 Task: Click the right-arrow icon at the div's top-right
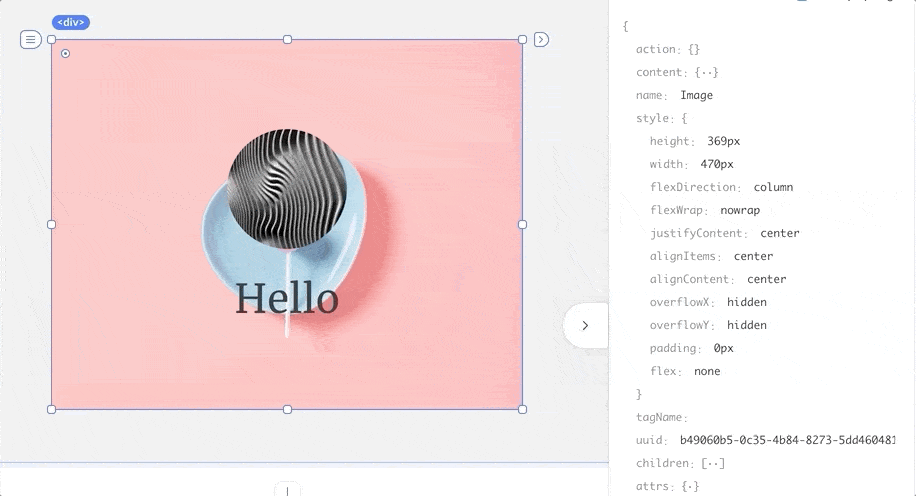[x=542, y=40]
